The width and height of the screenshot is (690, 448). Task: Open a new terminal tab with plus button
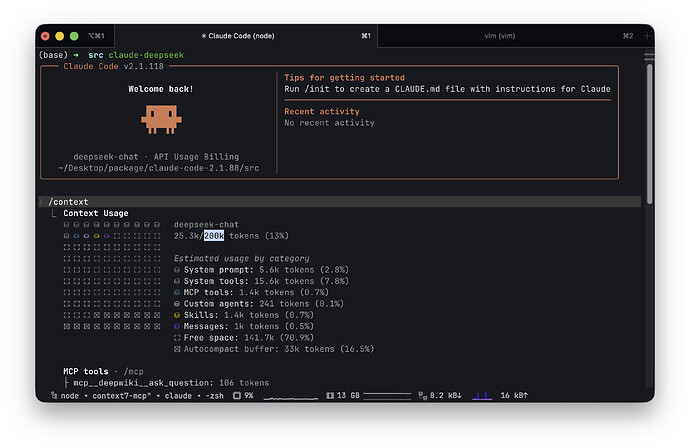[x=647, y=36]
